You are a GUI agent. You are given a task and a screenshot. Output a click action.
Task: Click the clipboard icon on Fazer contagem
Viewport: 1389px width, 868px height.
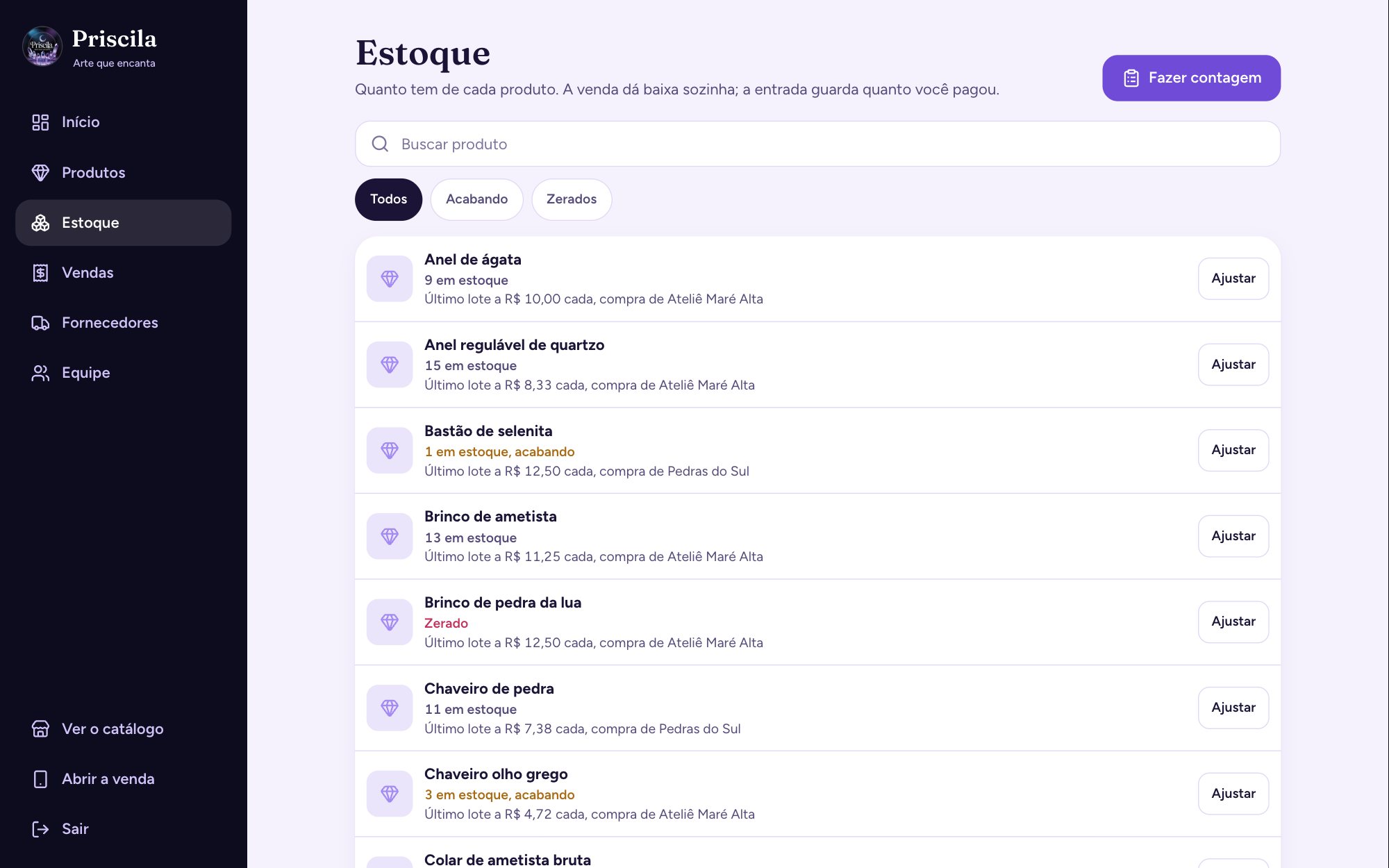pos(1131,78)
